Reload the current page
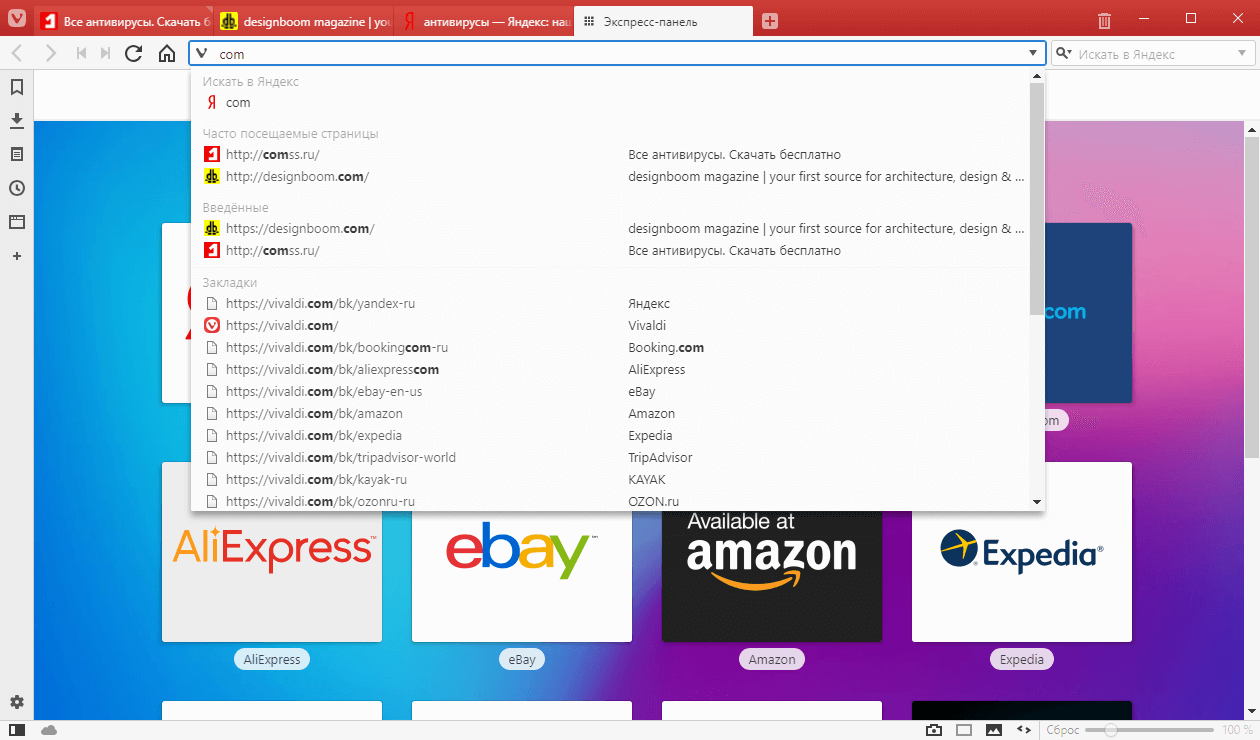This screenshot has height=740, width=1260. click(133, 53)
